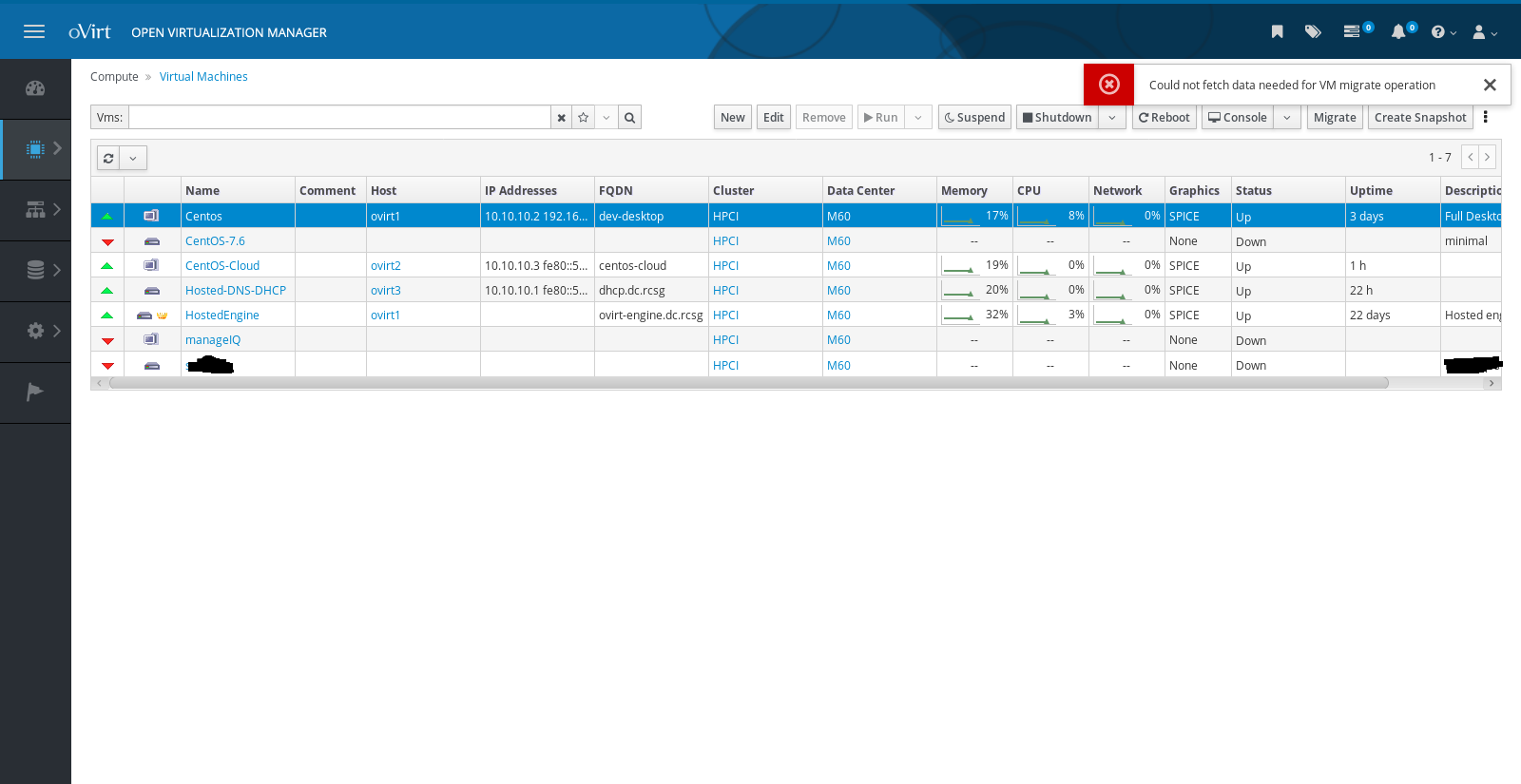Expand the Shutdown dropdown arrow
The image size is (1521, 784).
(x=1111, y=118)
